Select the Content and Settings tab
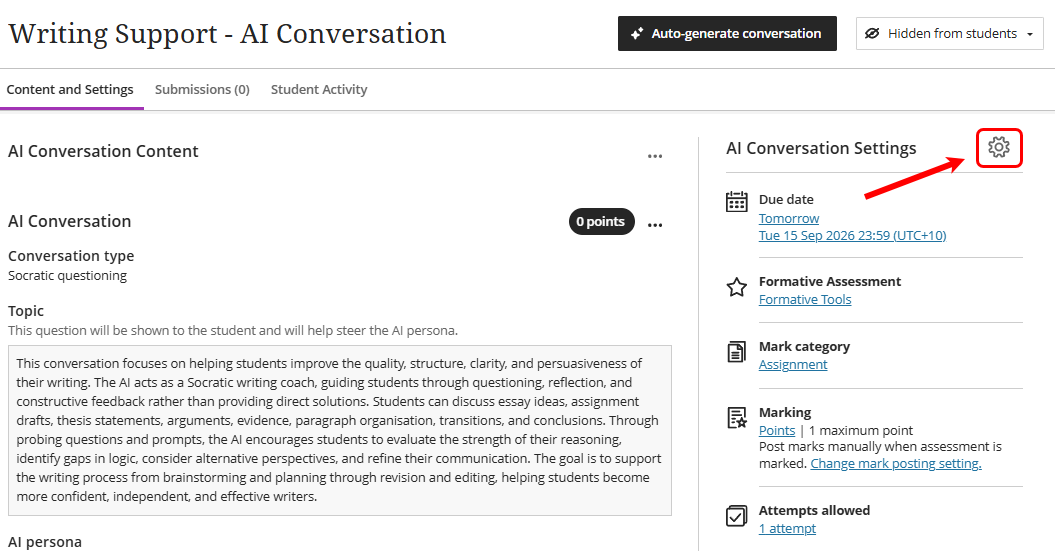Viewport: 1055px width, 551px height. click(70, 89)
